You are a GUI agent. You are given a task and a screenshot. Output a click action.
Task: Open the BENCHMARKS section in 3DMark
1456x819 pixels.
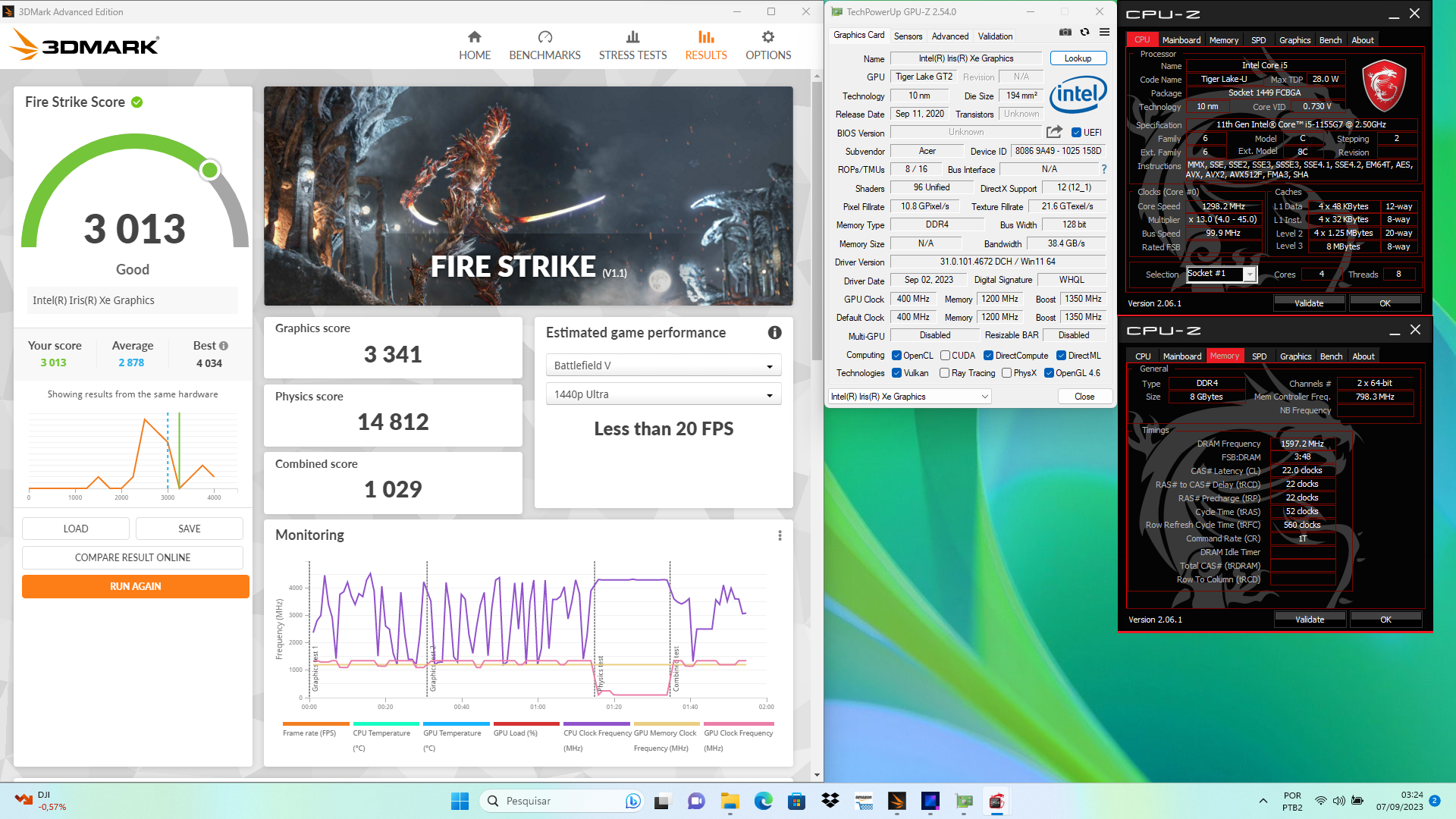coord(544,45)
